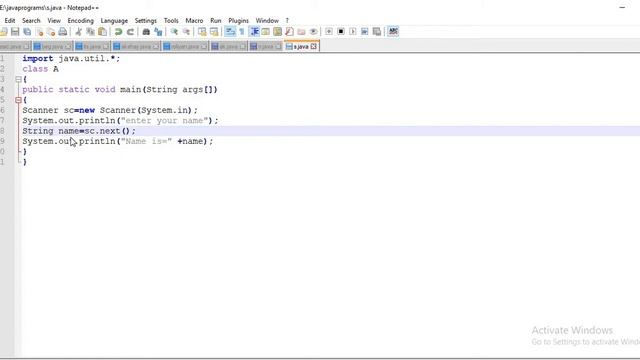The height and width of the screenshot is (360, 640).
Task: Open the Encoding menu
Action: (80, 20)
